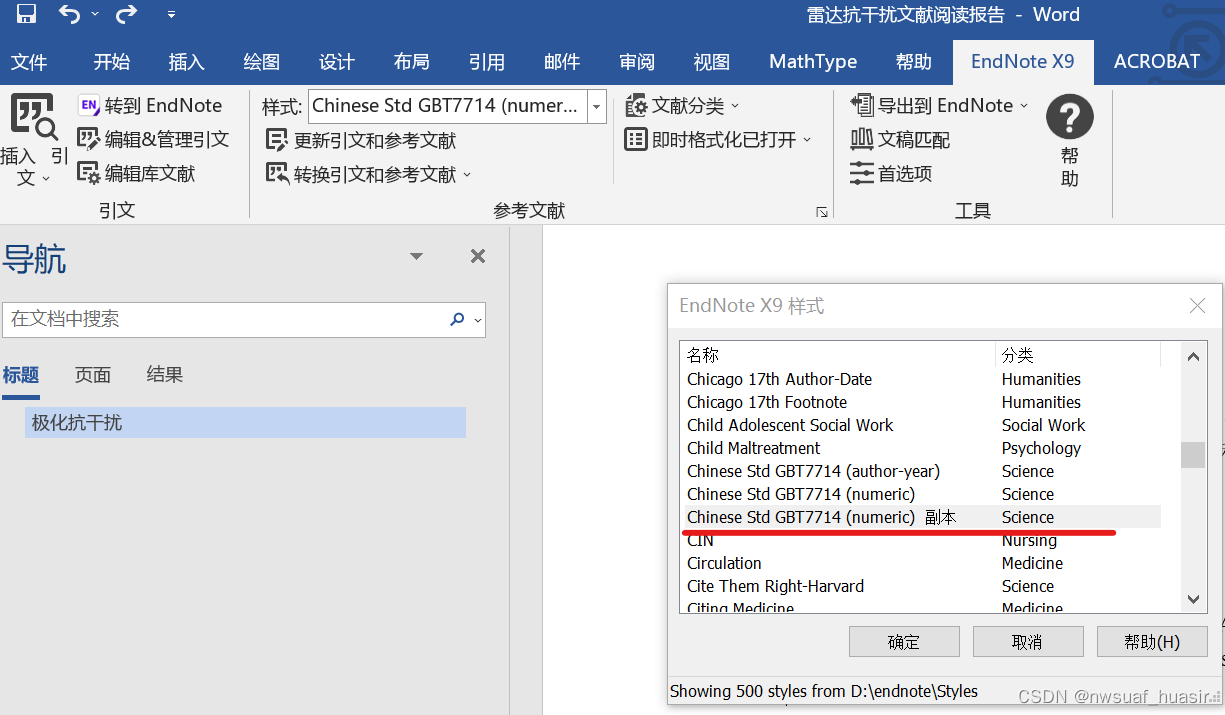Screen dimensions: 1225x715
Task: Click the navigation search magnifier icon
Action: pyautogui.click(x=457, y=320)
